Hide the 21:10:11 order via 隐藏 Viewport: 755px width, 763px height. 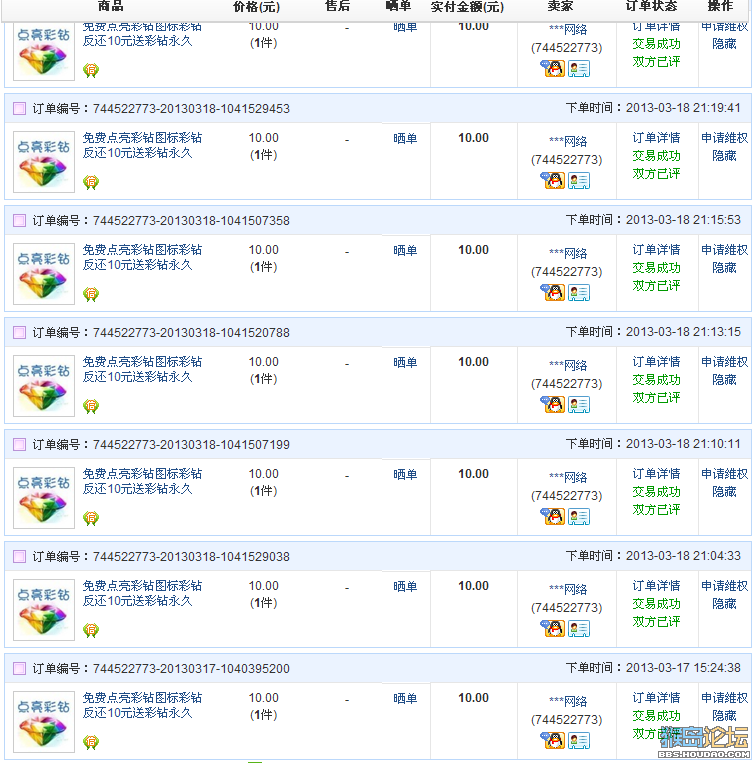(x=724, y=492)
